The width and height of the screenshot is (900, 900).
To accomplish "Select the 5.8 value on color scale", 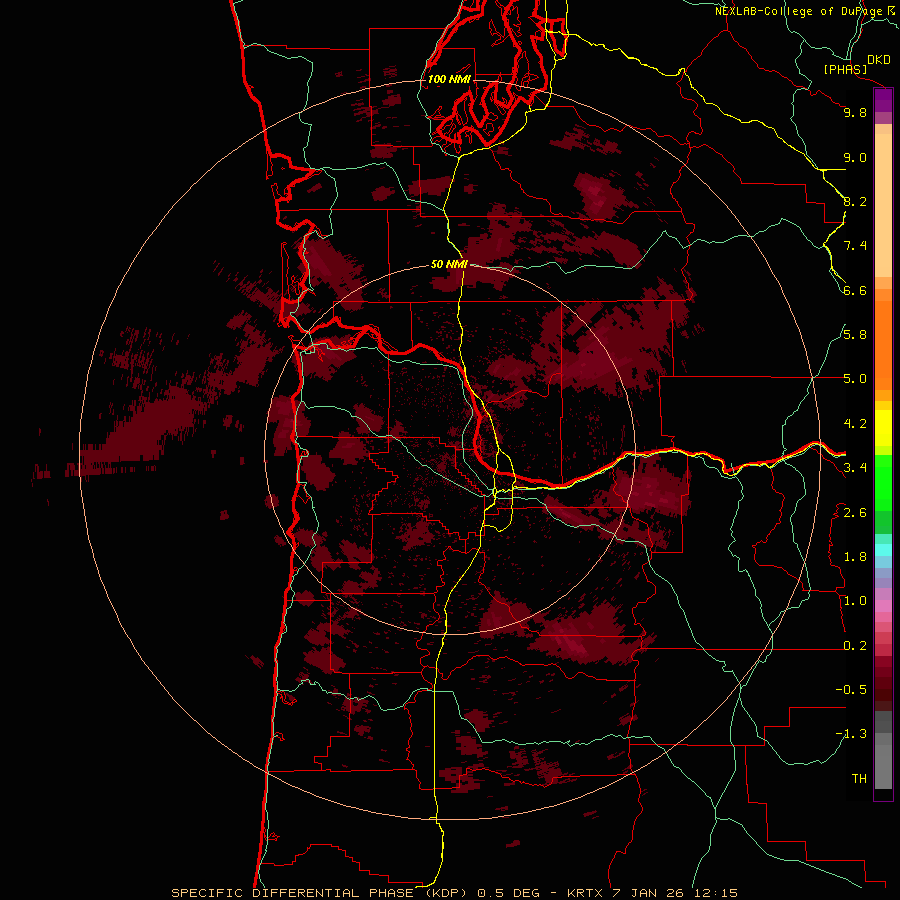I will tap(855, 334).
